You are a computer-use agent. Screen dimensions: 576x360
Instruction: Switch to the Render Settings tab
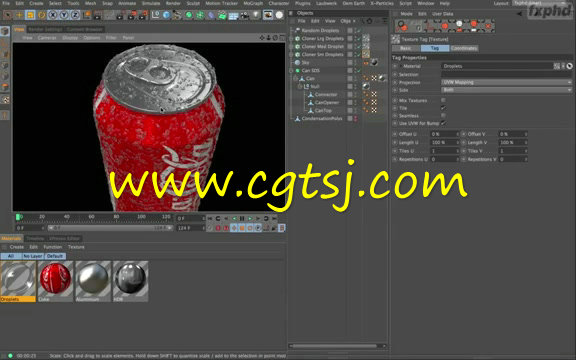(x=45, y=29)
